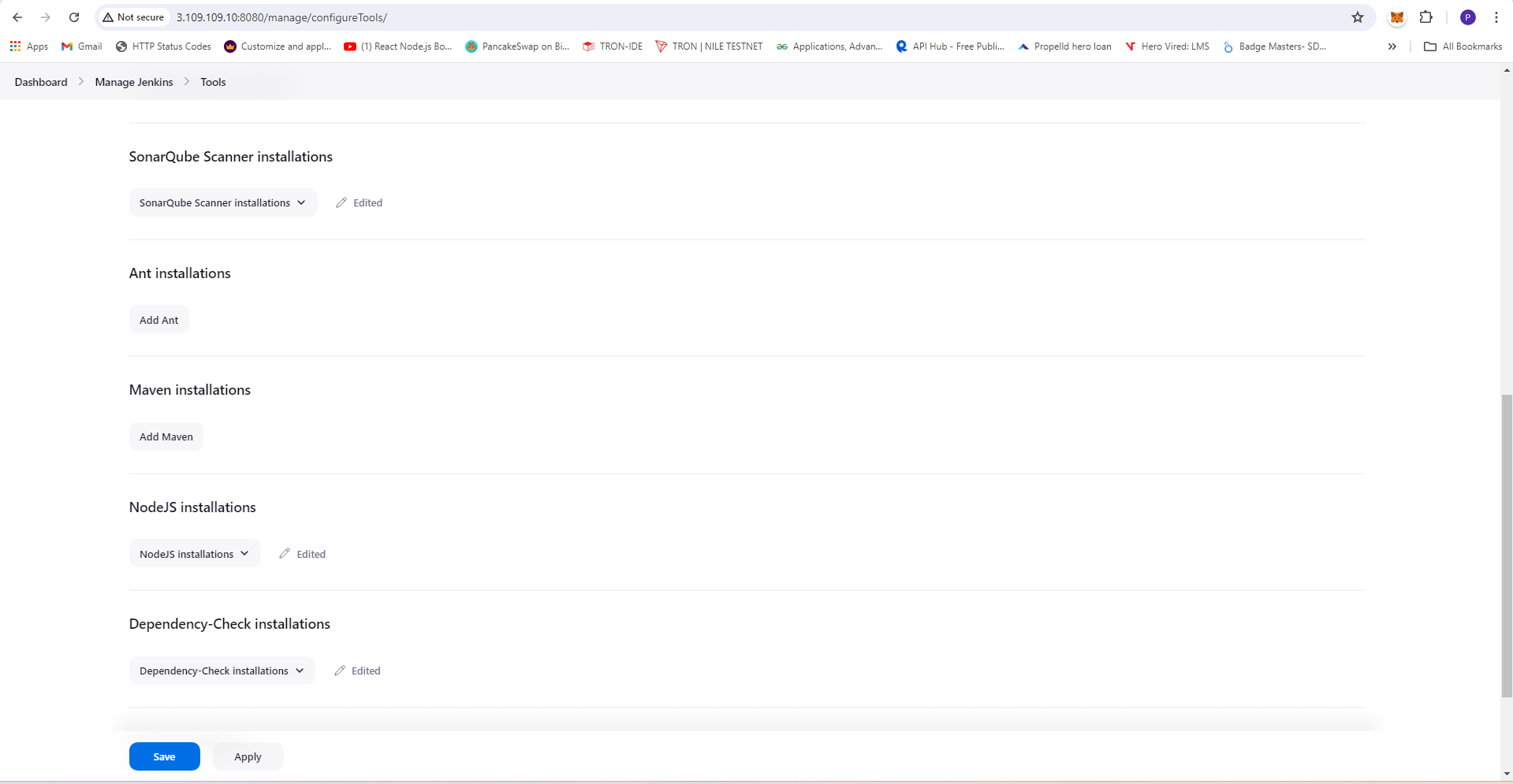Click the NodeJS installations heading
The width and height of the screenshot is (1513, 784).
(192, 507)
